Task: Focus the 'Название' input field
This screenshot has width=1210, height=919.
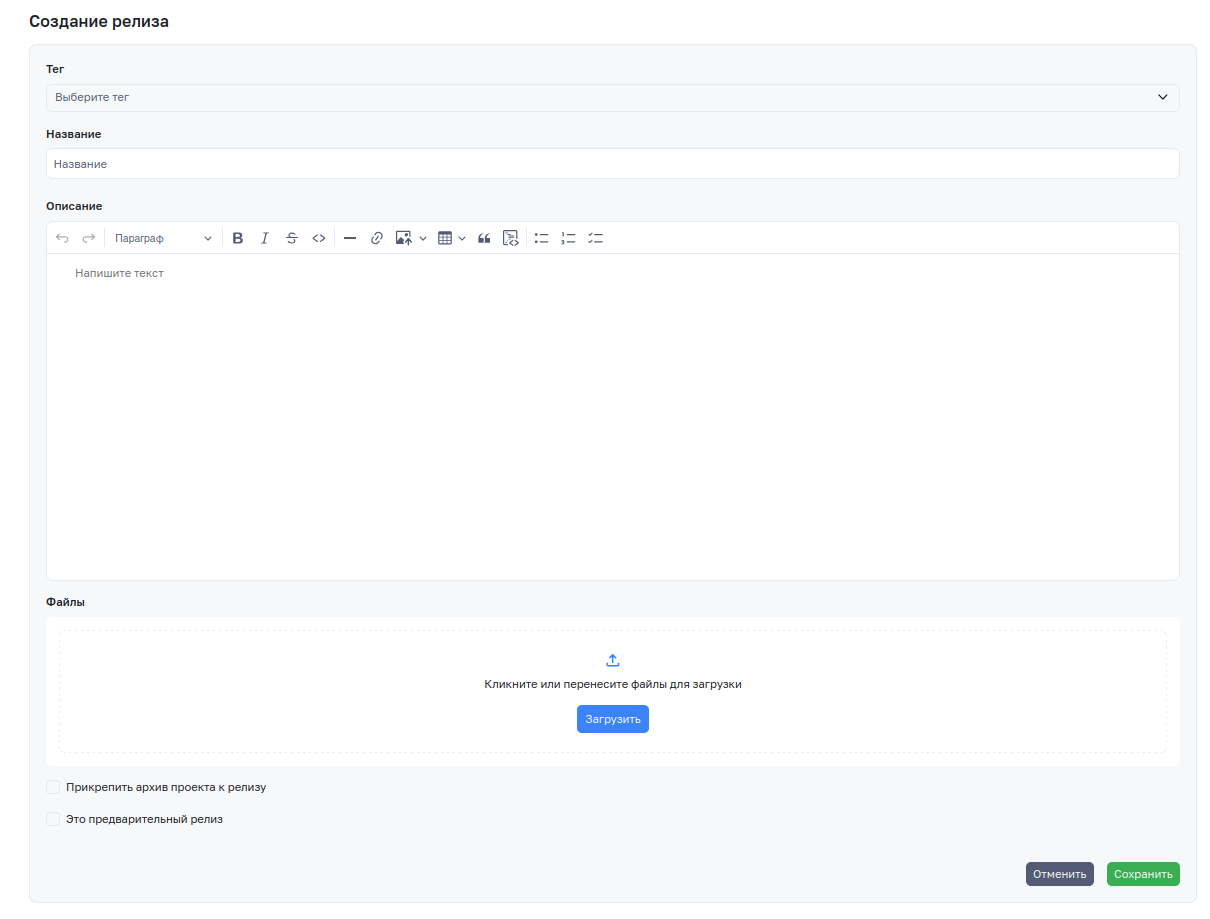Action: 612,164
